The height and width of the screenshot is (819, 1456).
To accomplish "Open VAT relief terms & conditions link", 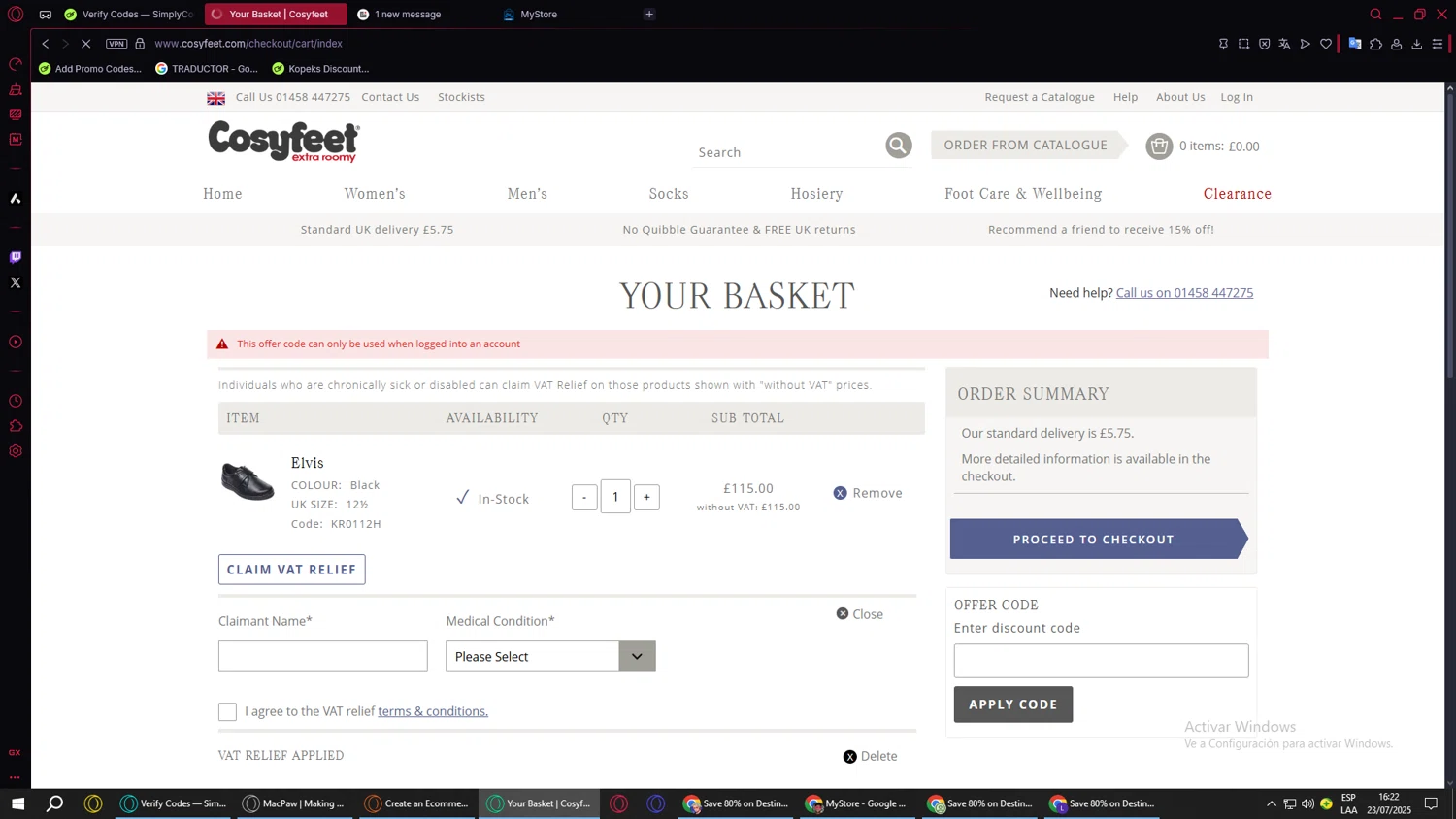I will (x=433, y=711).
